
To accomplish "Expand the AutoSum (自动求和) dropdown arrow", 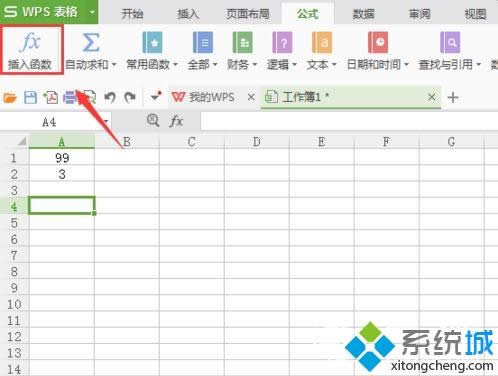I will (x=114, y=64).
